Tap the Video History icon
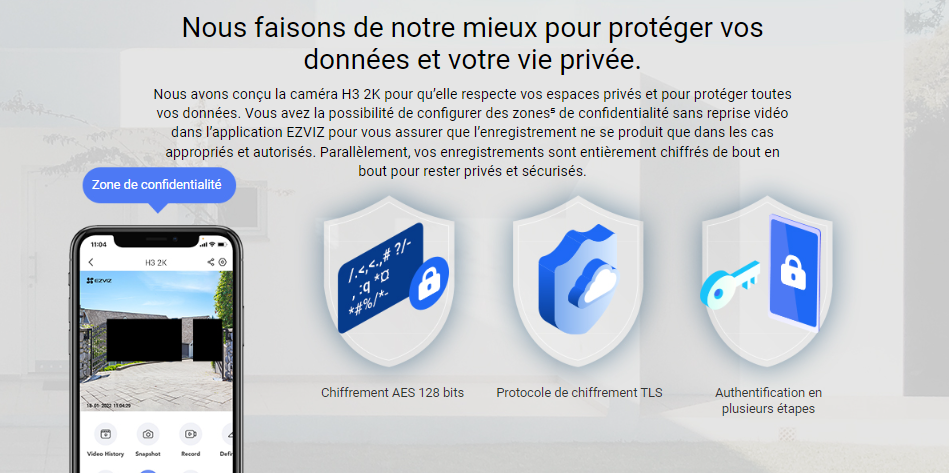The height and width of the screenshot is (473, 949). 106,434
